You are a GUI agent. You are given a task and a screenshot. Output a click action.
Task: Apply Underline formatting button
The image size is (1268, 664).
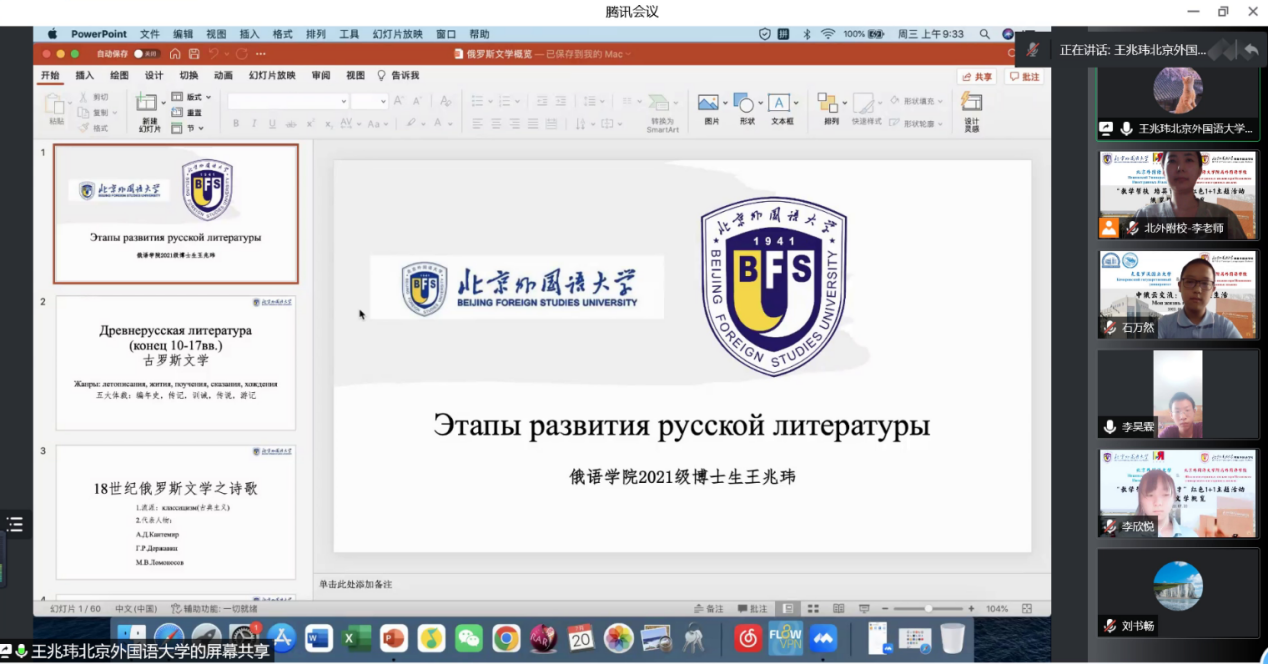click(273, 124)
